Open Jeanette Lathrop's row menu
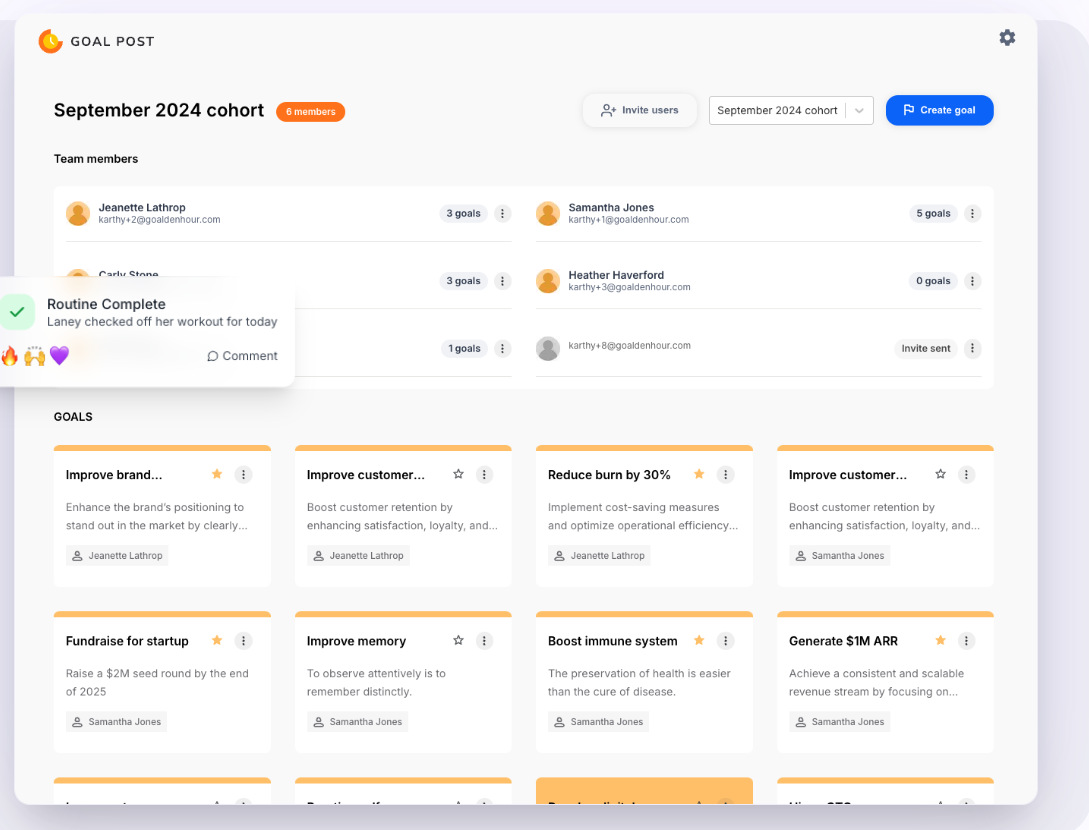 click(502, 213)
